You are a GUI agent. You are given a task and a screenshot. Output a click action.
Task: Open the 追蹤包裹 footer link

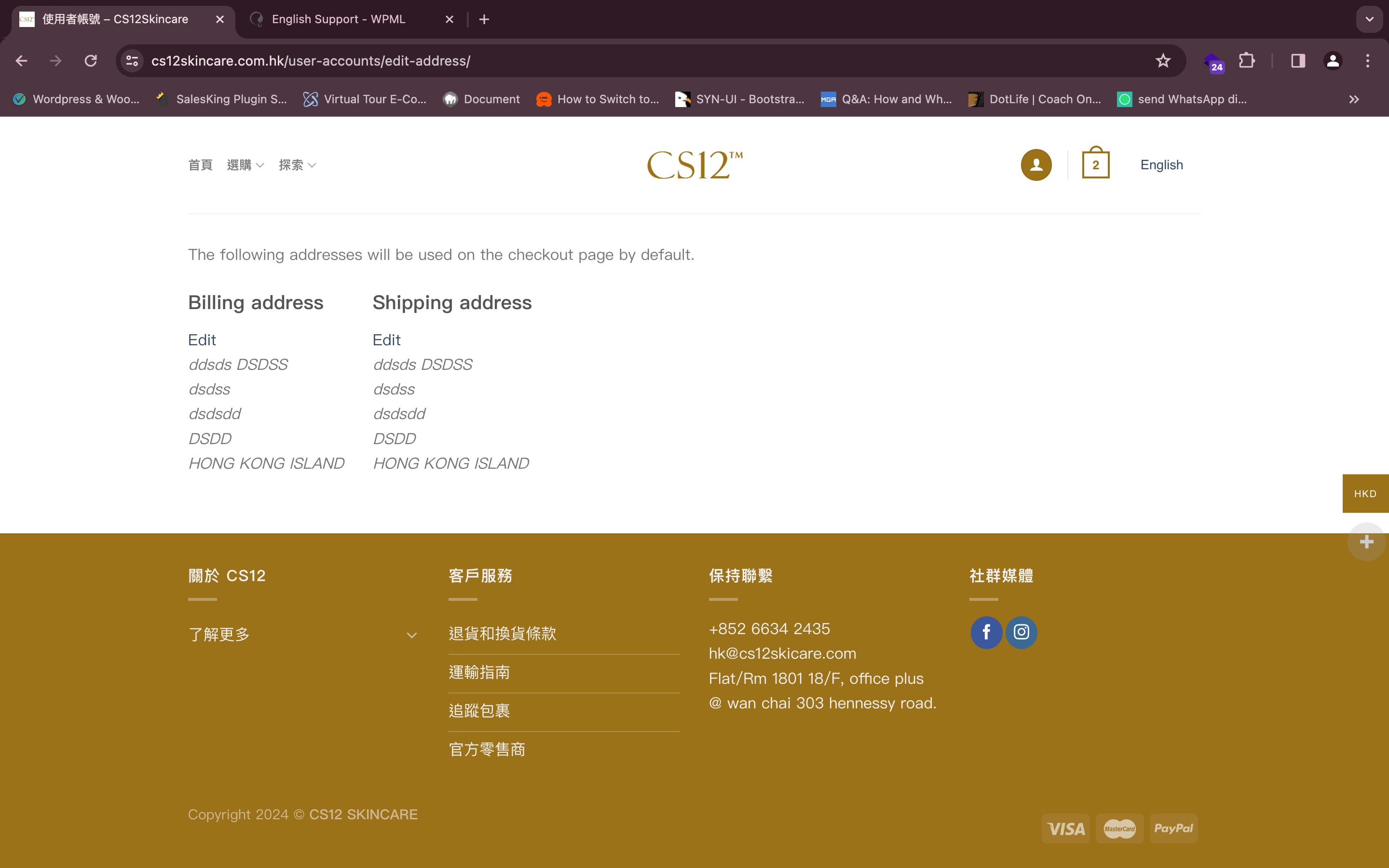(x=479, y=711)
